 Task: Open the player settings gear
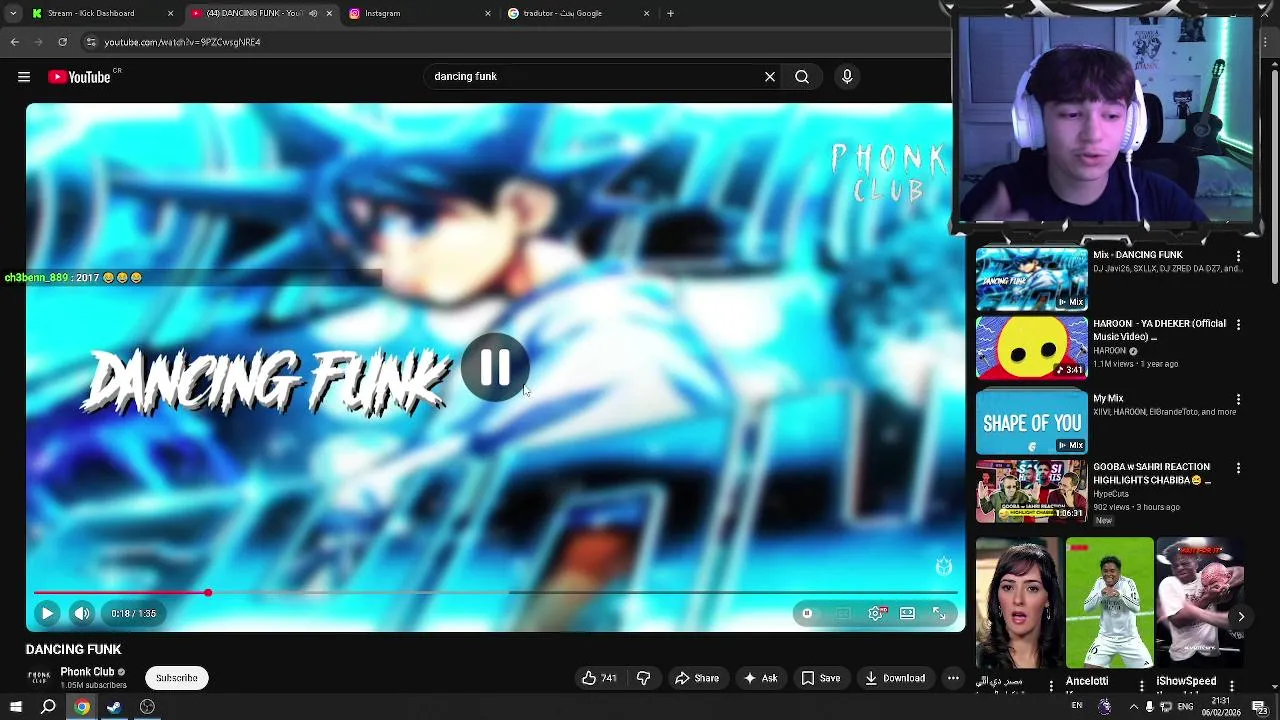coord(876,613)
